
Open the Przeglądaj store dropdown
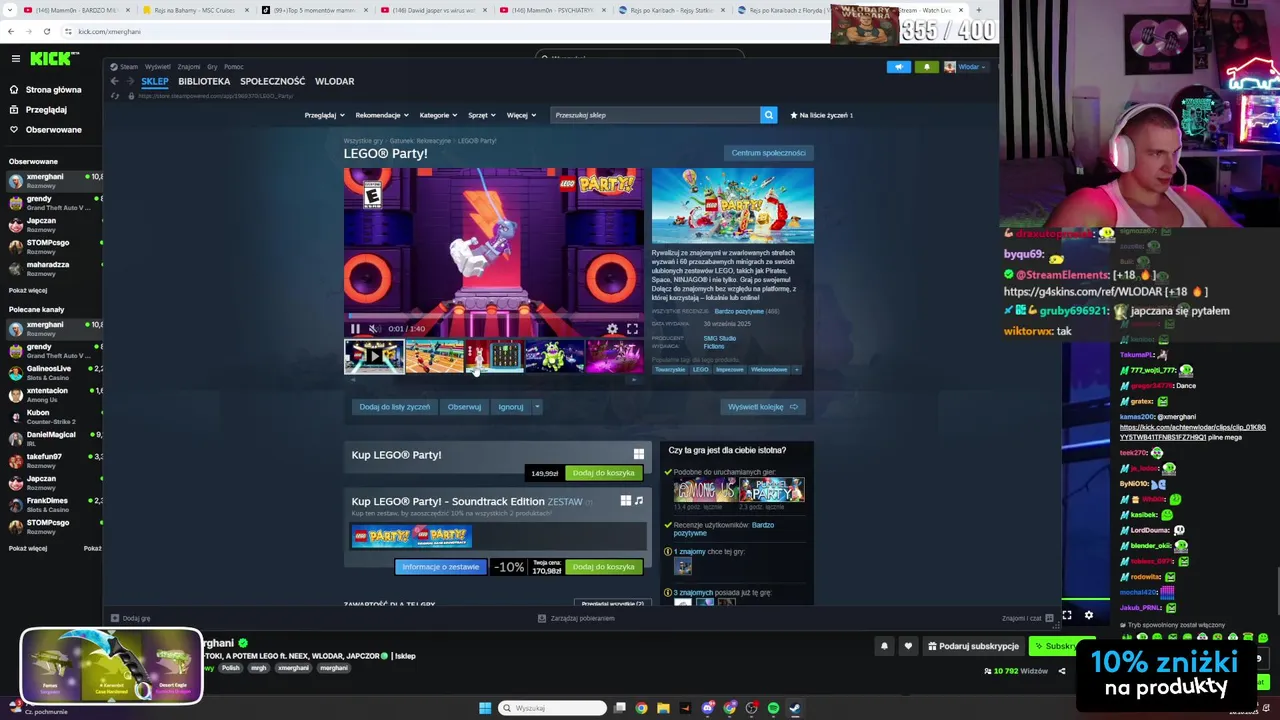pyautogui.click(x=324, y=115)
